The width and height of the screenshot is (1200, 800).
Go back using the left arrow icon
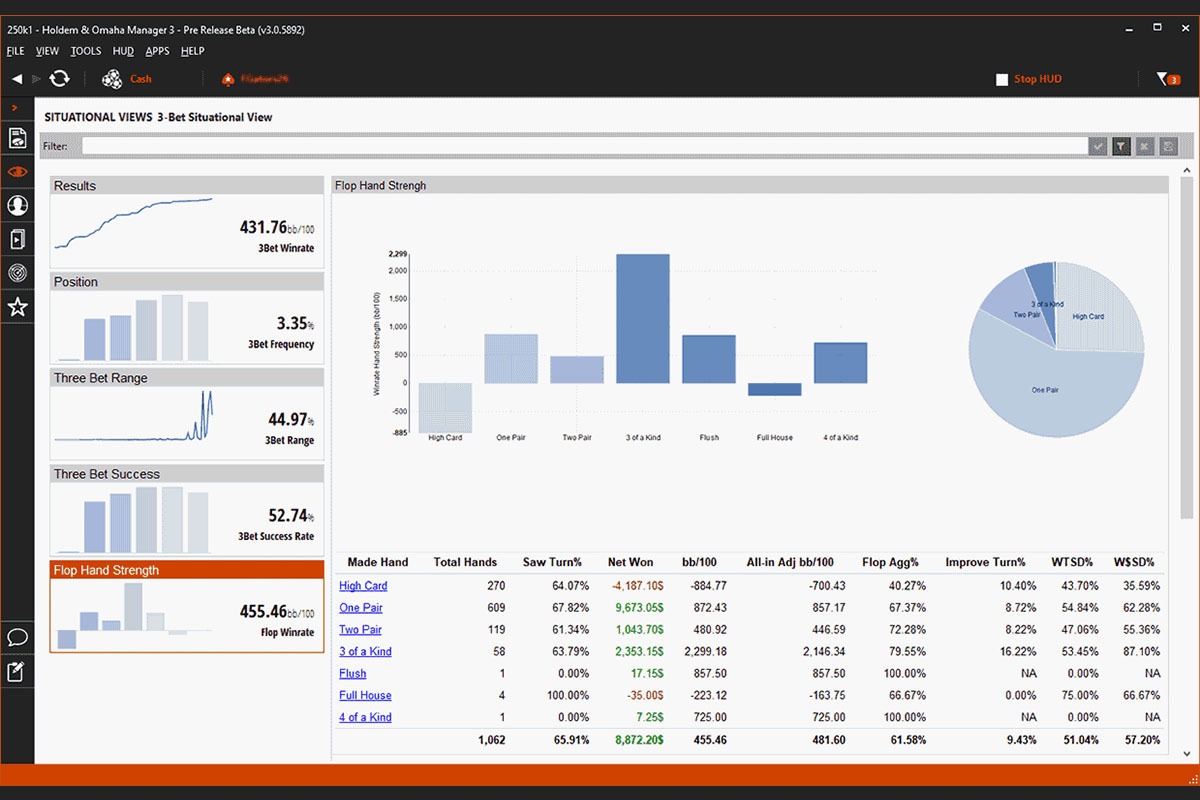tap(17, 79)
